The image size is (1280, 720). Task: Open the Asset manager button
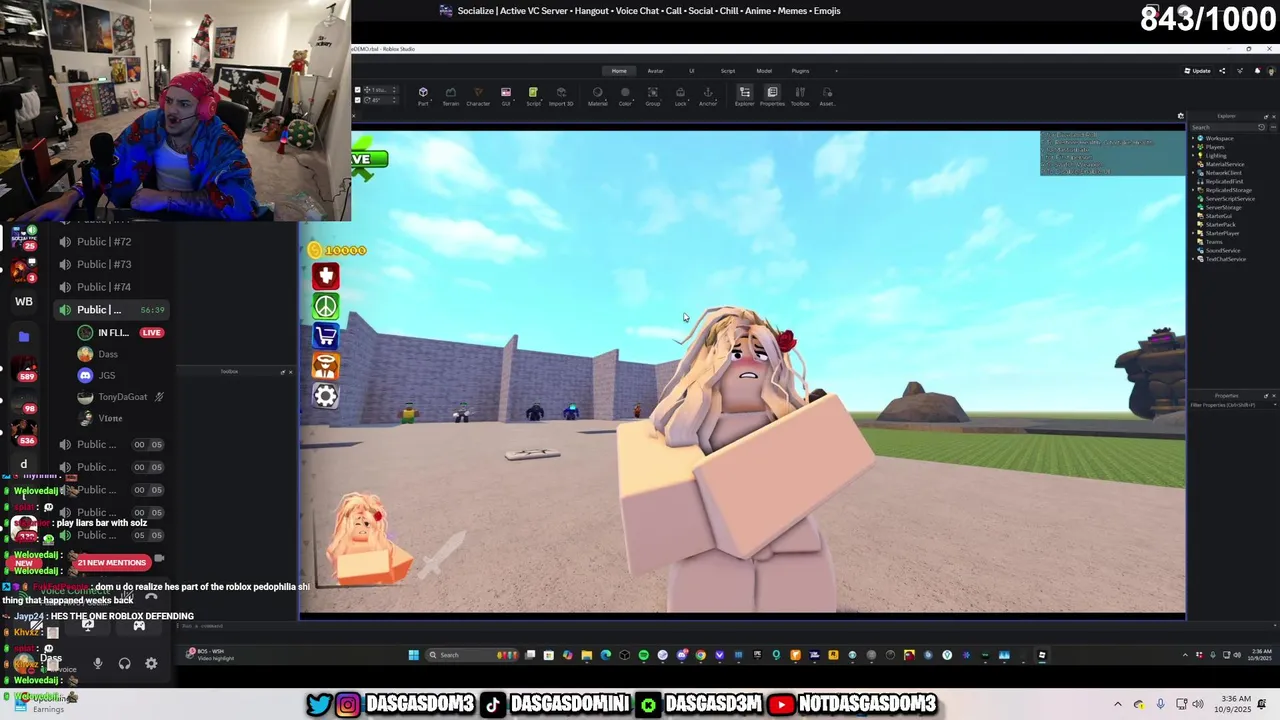tap(827, 95)
